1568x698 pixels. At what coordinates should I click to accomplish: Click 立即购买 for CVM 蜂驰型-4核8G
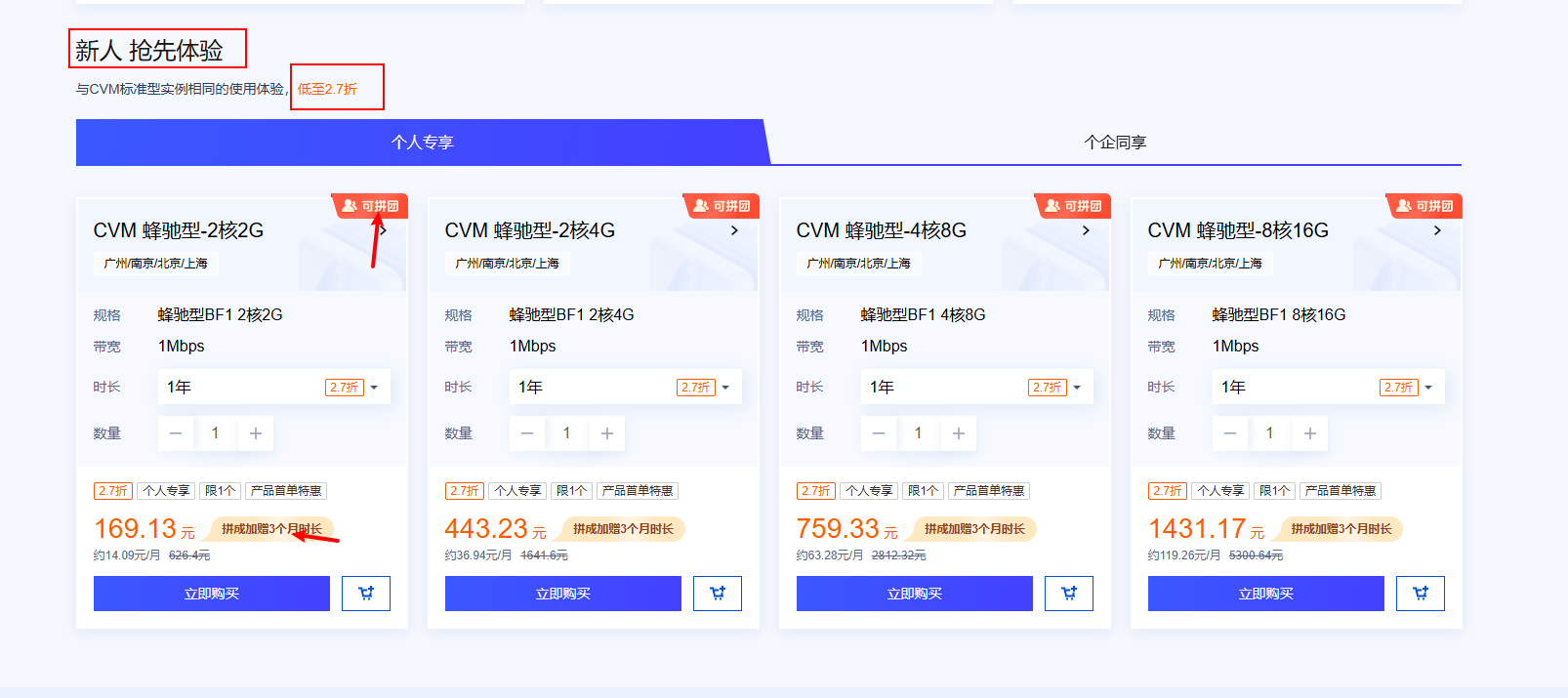(x=915, y=594)
